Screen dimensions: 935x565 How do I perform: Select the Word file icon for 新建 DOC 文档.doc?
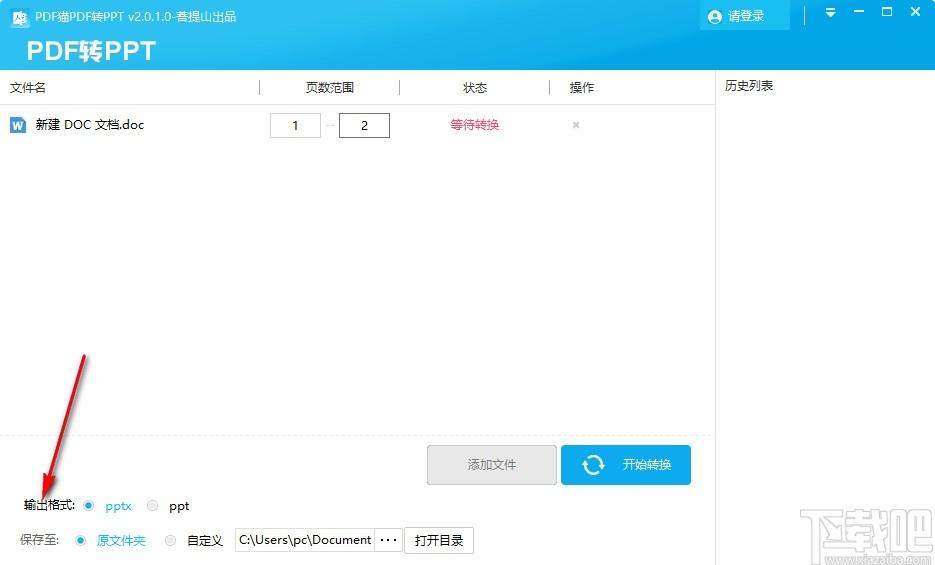(18, 125)
